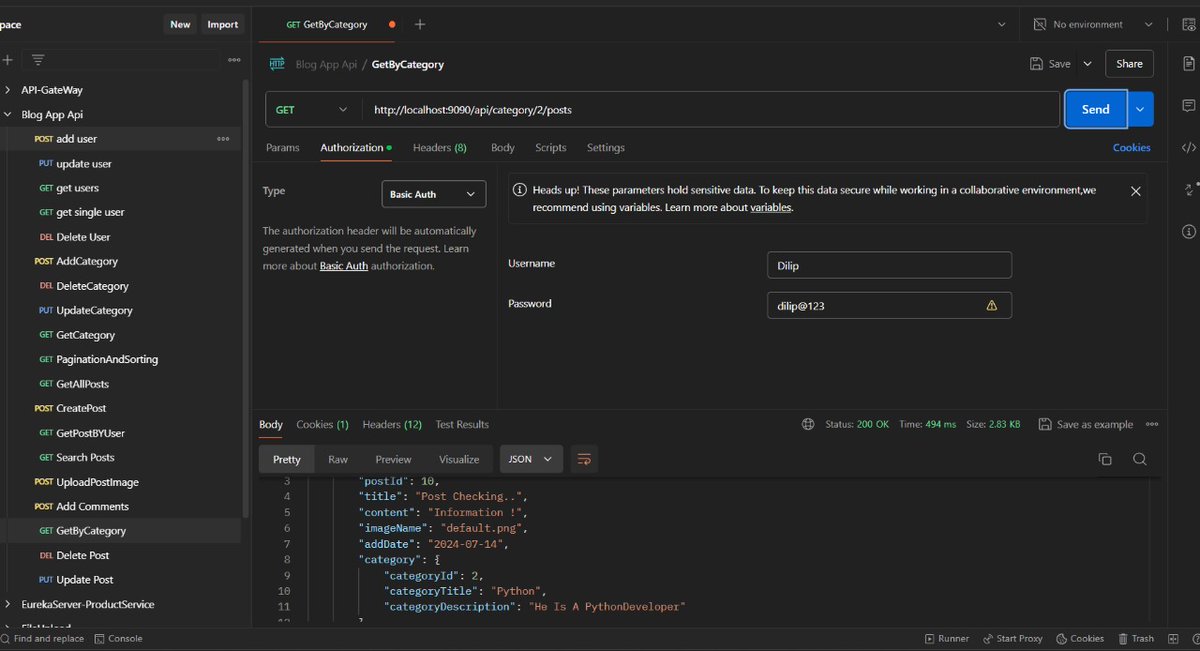Follow the variables link in banner
Viewport: 1200px width, 651px height.
771,208
